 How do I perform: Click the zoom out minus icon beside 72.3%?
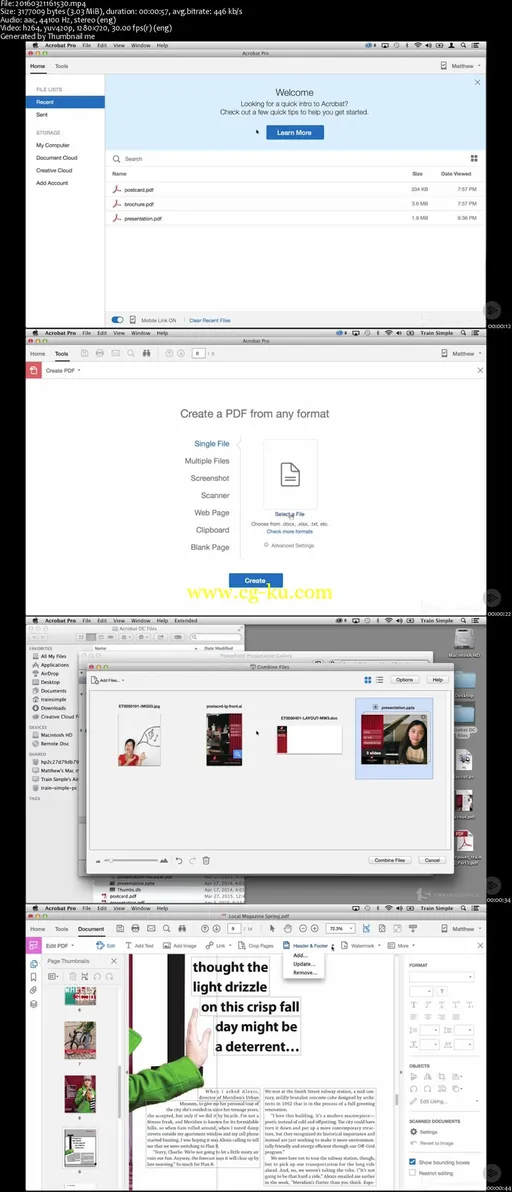(x=302, y=928)
